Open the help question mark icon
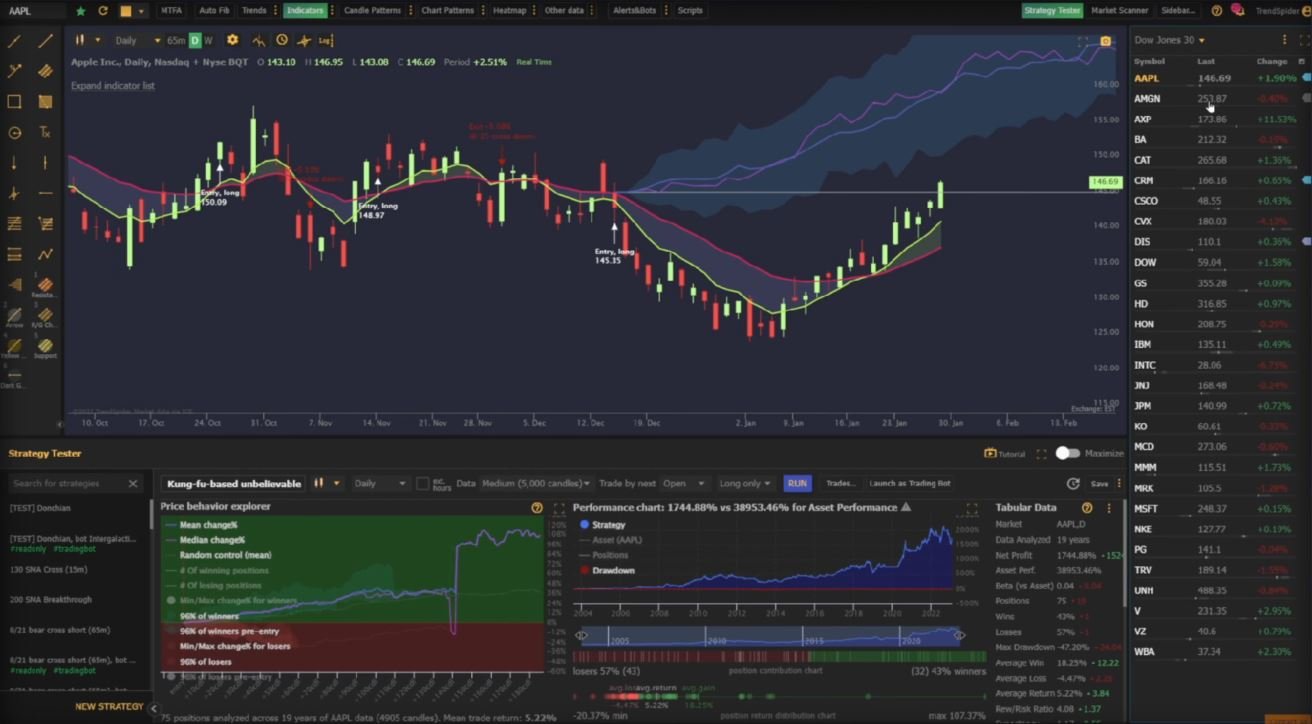 click(1216, 11)
